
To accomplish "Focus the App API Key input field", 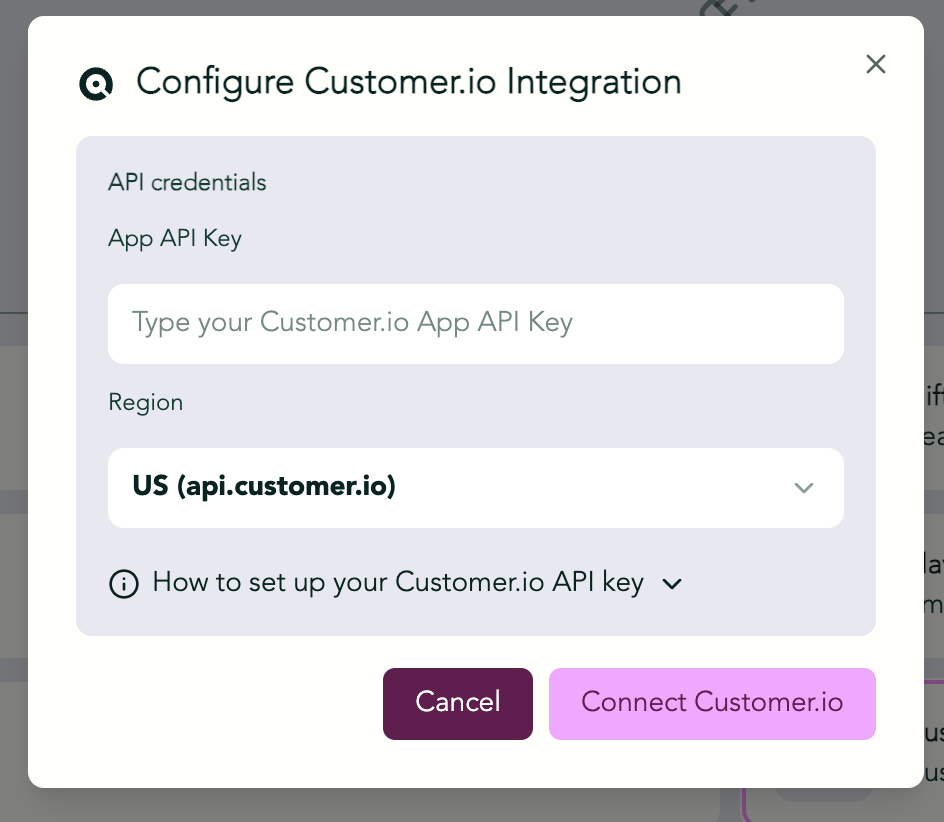I will pos(476,323).
